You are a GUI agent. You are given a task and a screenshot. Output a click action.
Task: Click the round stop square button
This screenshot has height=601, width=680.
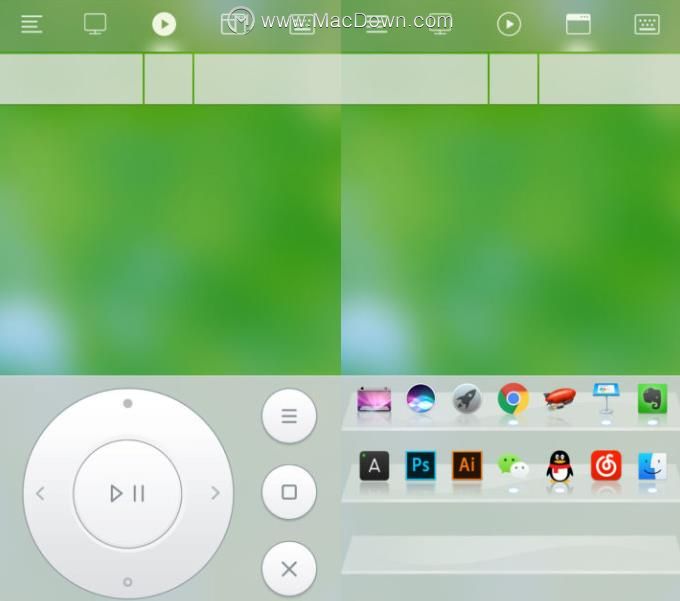coord(289,492)
